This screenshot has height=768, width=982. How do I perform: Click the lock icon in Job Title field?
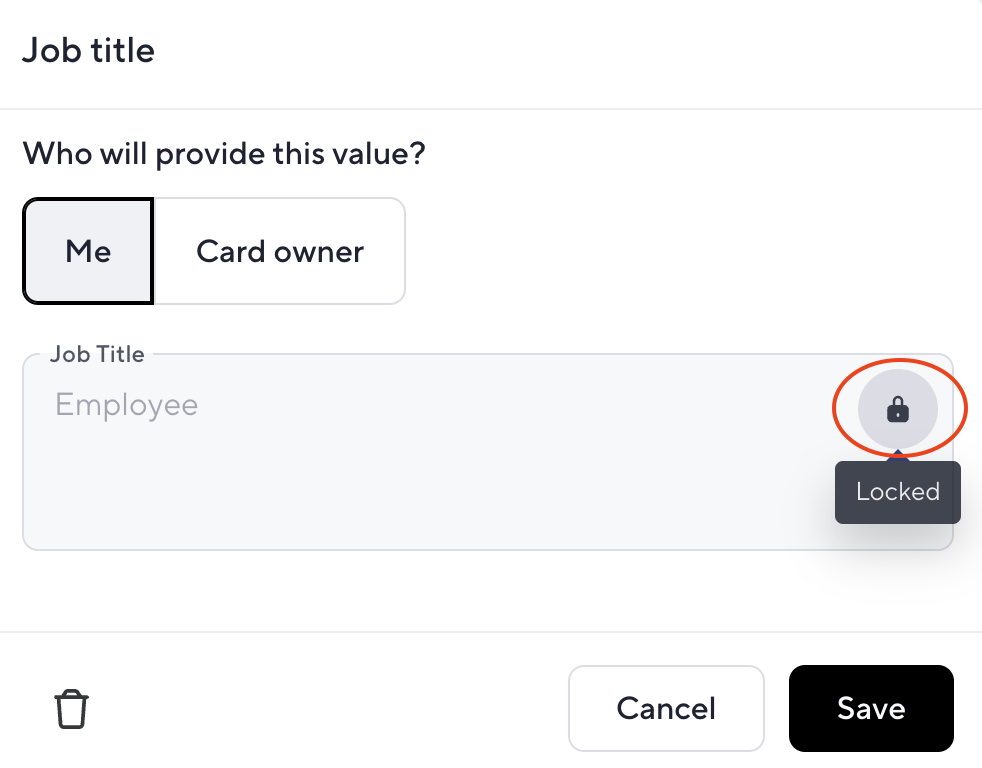click(897, 409)
